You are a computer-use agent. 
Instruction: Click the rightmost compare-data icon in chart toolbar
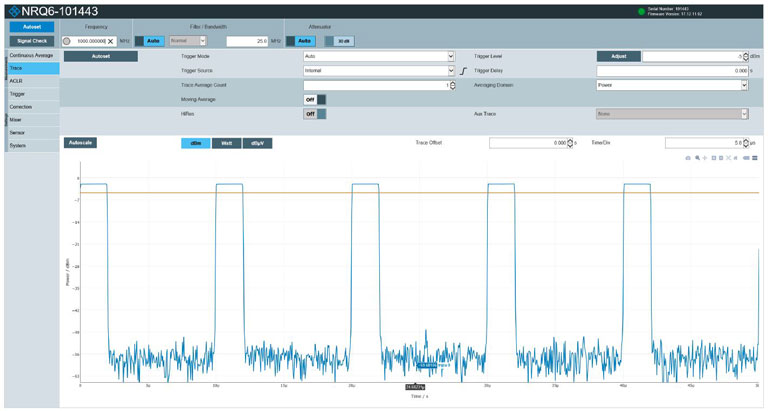[755, 158]
